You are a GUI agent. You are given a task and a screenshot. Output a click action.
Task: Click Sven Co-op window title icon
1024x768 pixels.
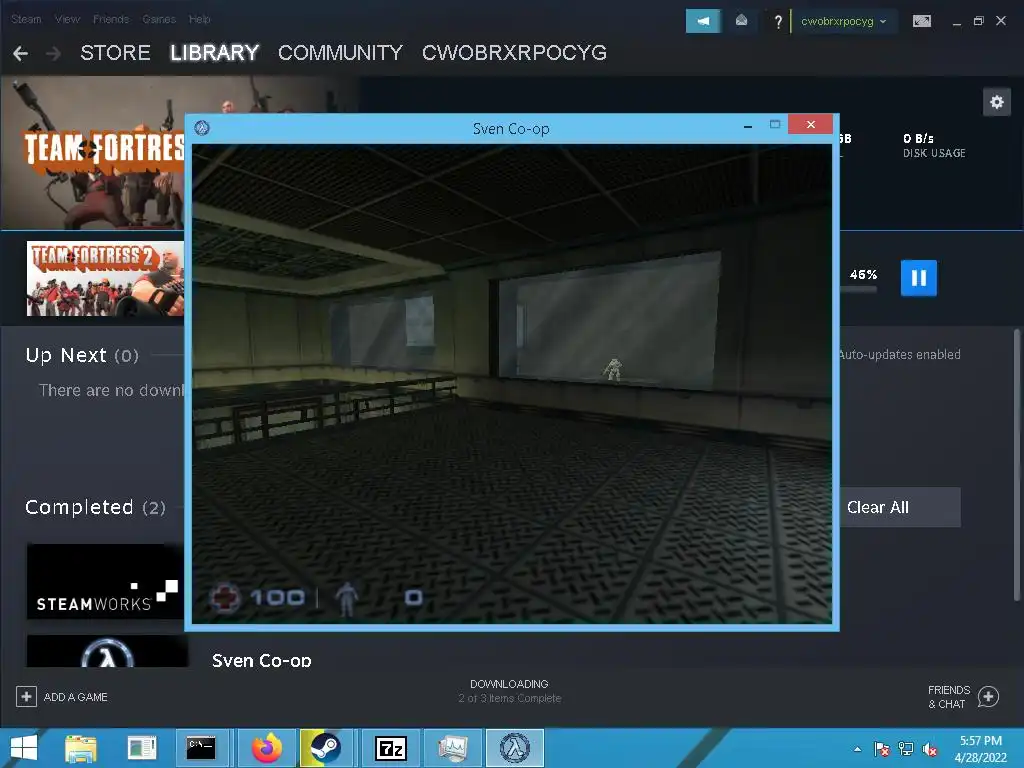coord(202,128)
